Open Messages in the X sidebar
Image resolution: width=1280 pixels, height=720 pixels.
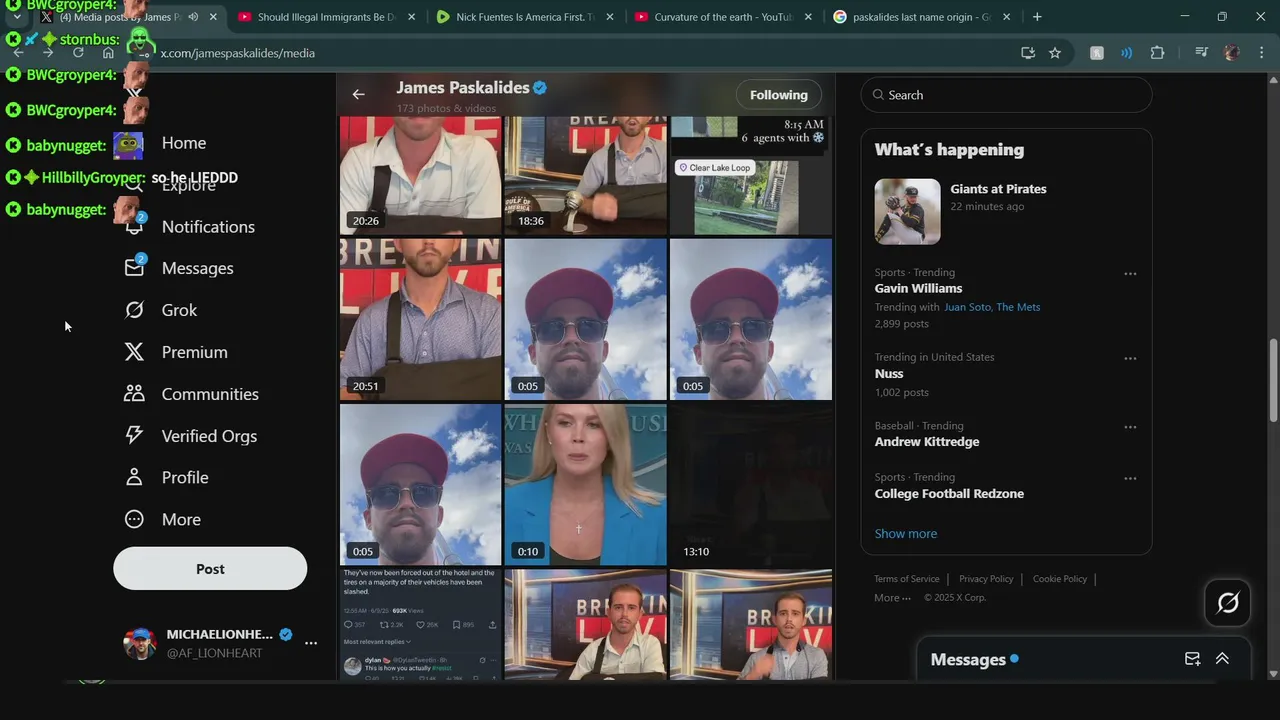pyautogui.click(x=179, y=268)
